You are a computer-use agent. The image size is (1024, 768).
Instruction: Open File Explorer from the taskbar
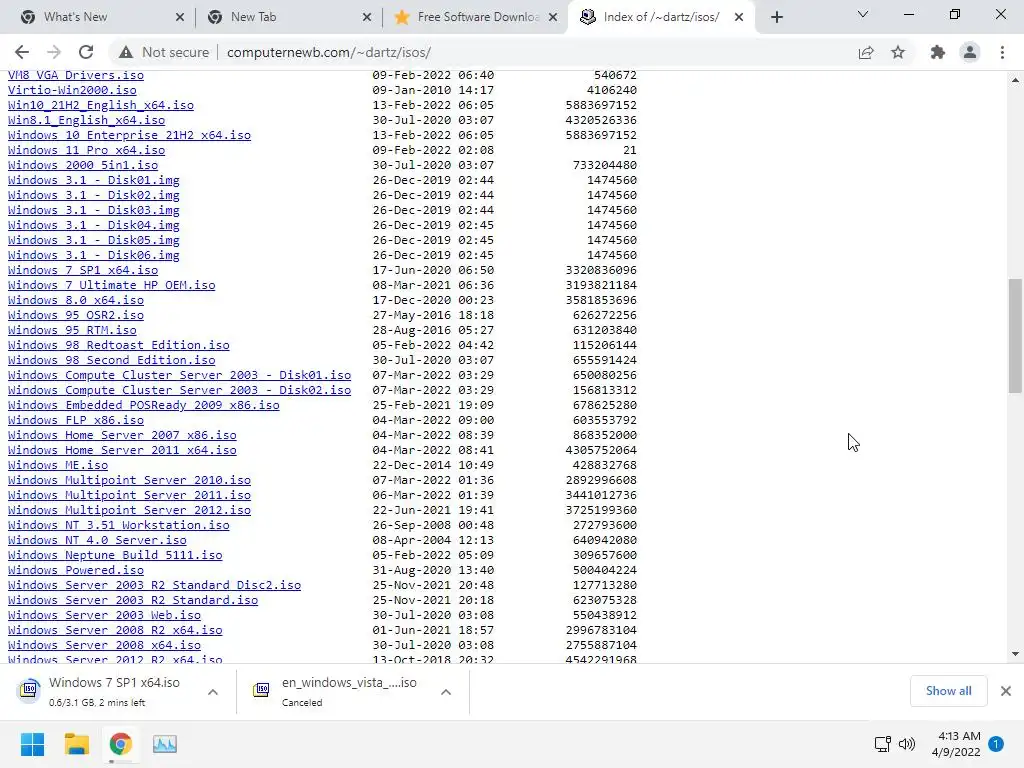click(x=76, y=744)
